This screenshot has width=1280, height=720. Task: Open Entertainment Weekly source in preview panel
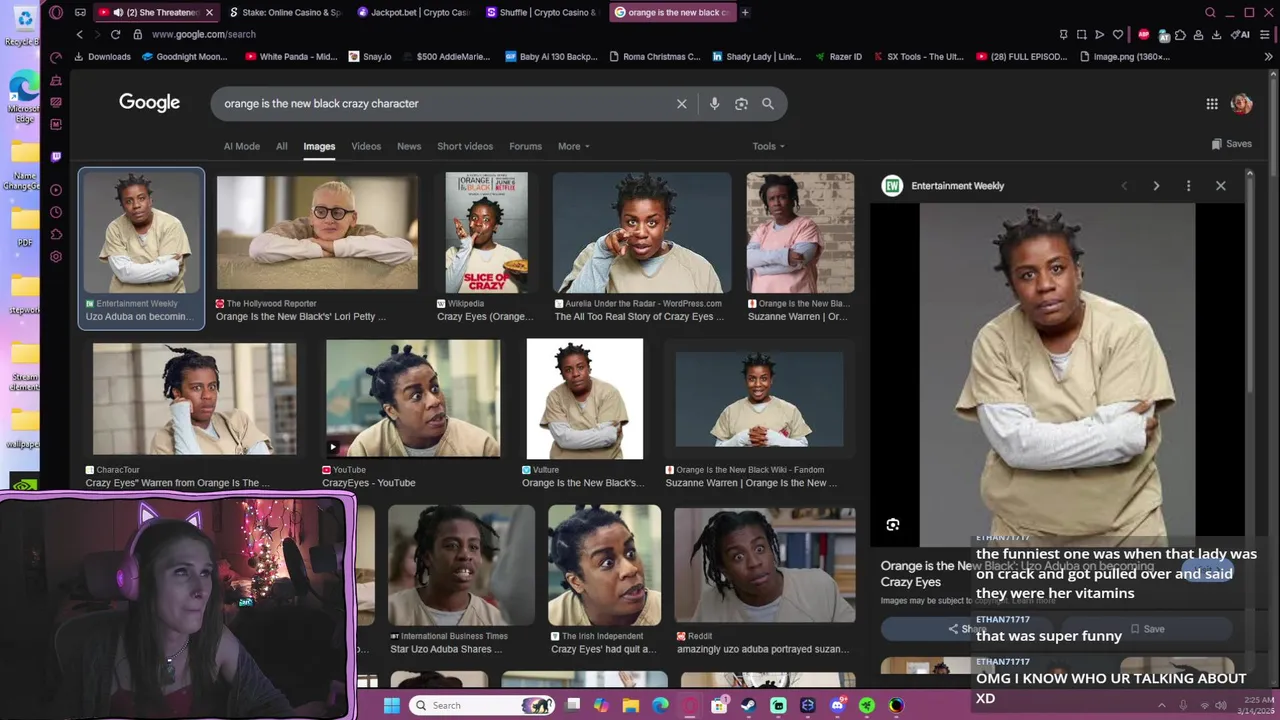click(943, 186)
